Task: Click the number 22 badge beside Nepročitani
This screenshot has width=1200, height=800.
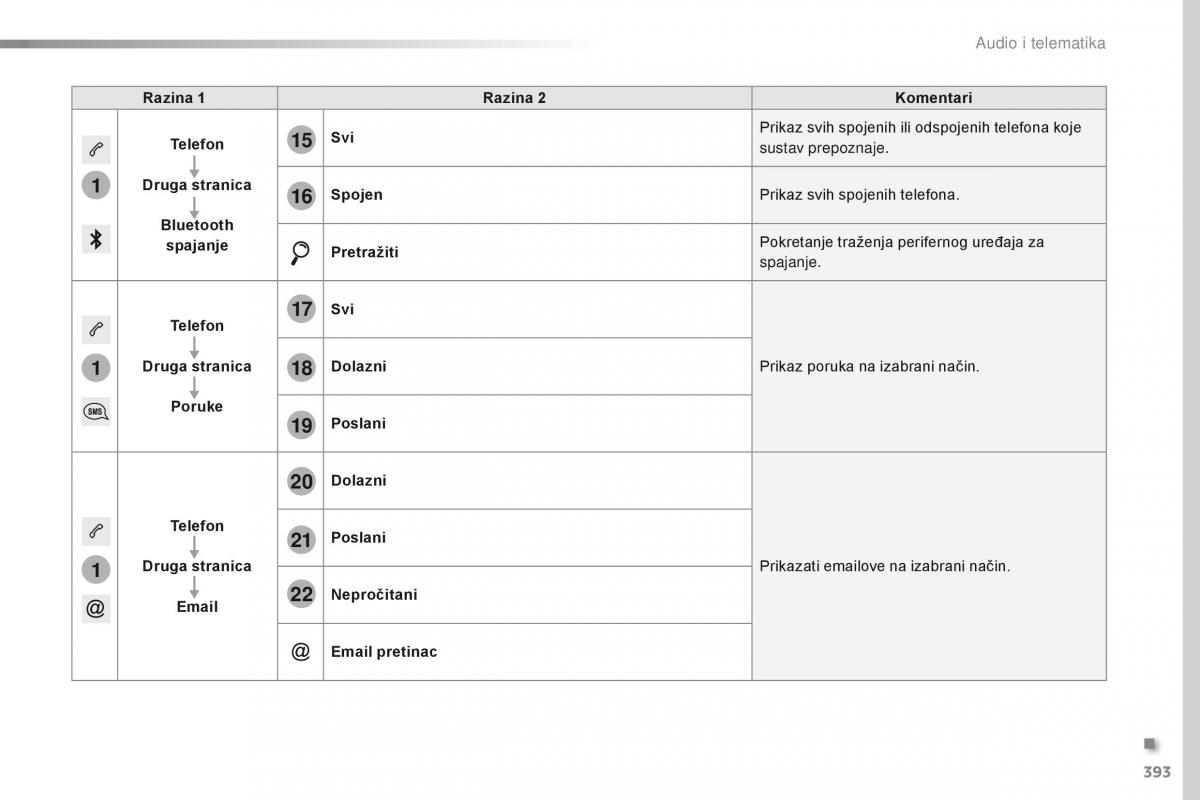Action: click(301, 595)
